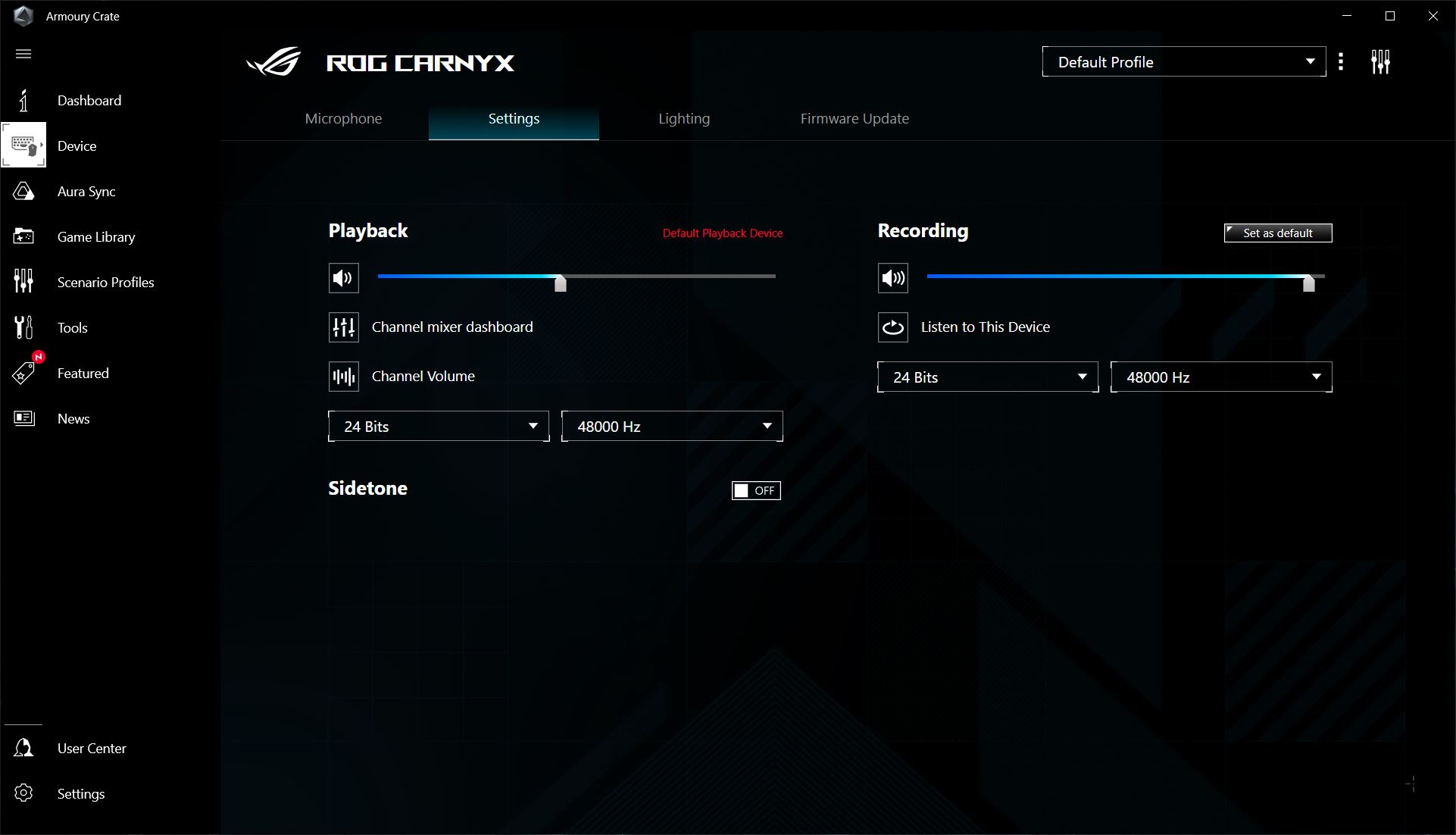Open Recording sample rate 48000 Hz dropdown
The width and height of the screenshot is (1456, 835).
point(1221,377)
